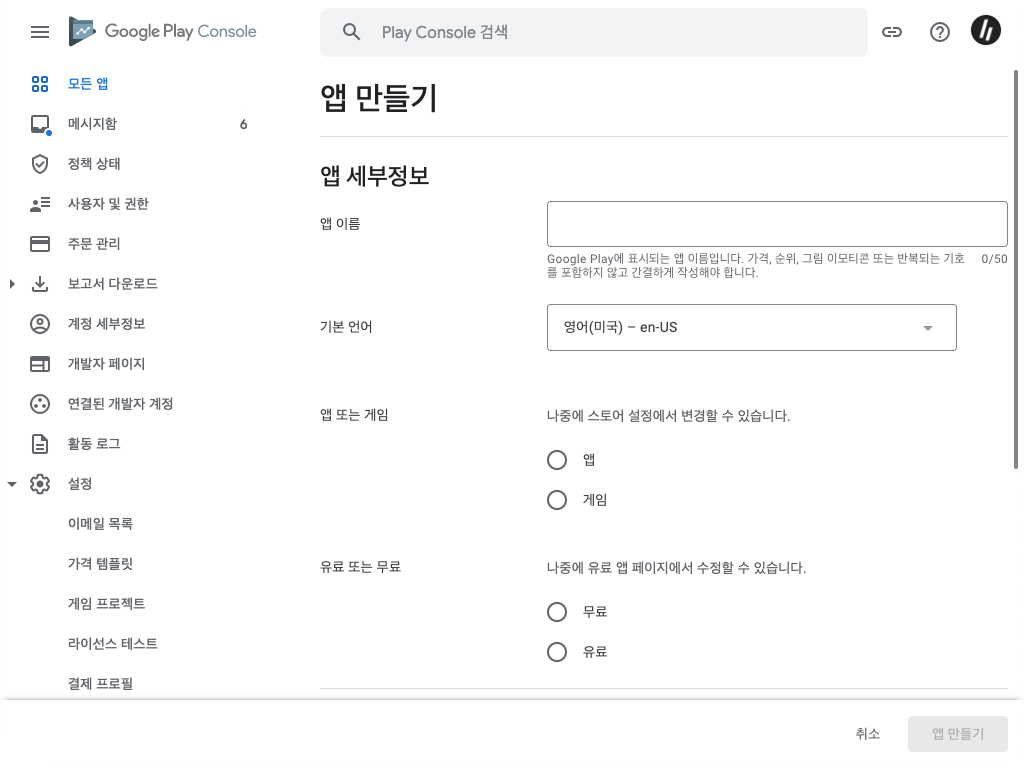Viewport: 1024px width, 768px height.
Task: Click the 개발자 페이지 web page icon
Action: [40, 364]
